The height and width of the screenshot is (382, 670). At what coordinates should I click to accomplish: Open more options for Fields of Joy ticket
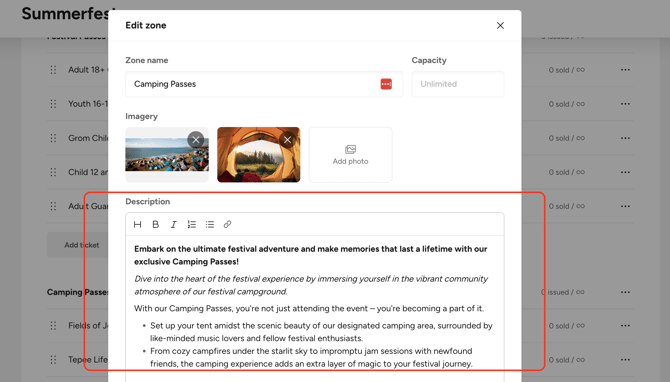point(625,326)
